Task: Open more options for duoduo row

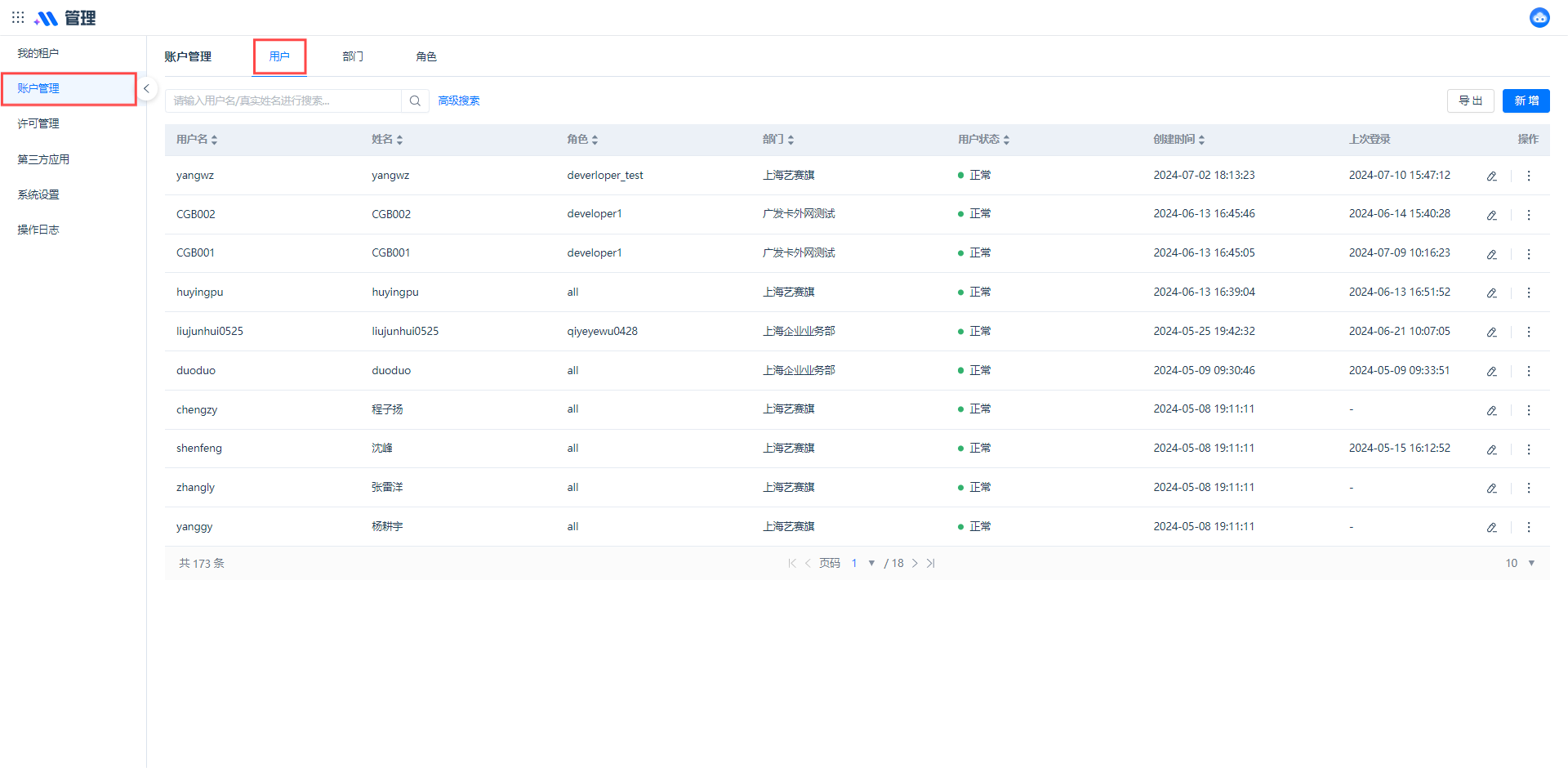Action: pyautogui.click(x=1529, y=371)
